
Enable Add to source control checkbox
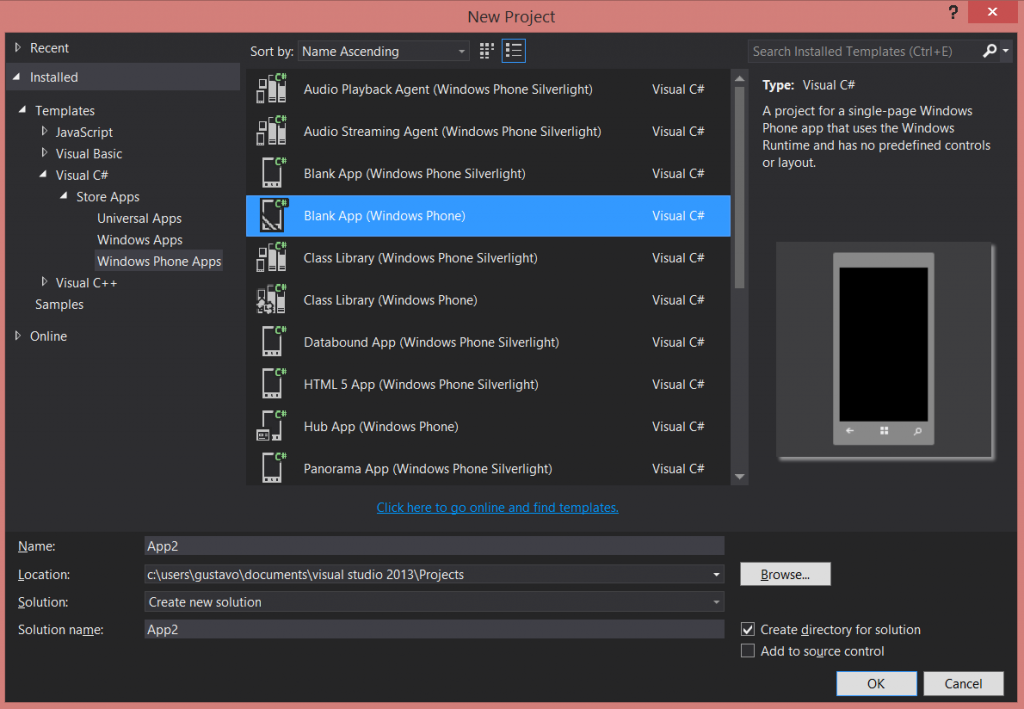pos(748,651)
